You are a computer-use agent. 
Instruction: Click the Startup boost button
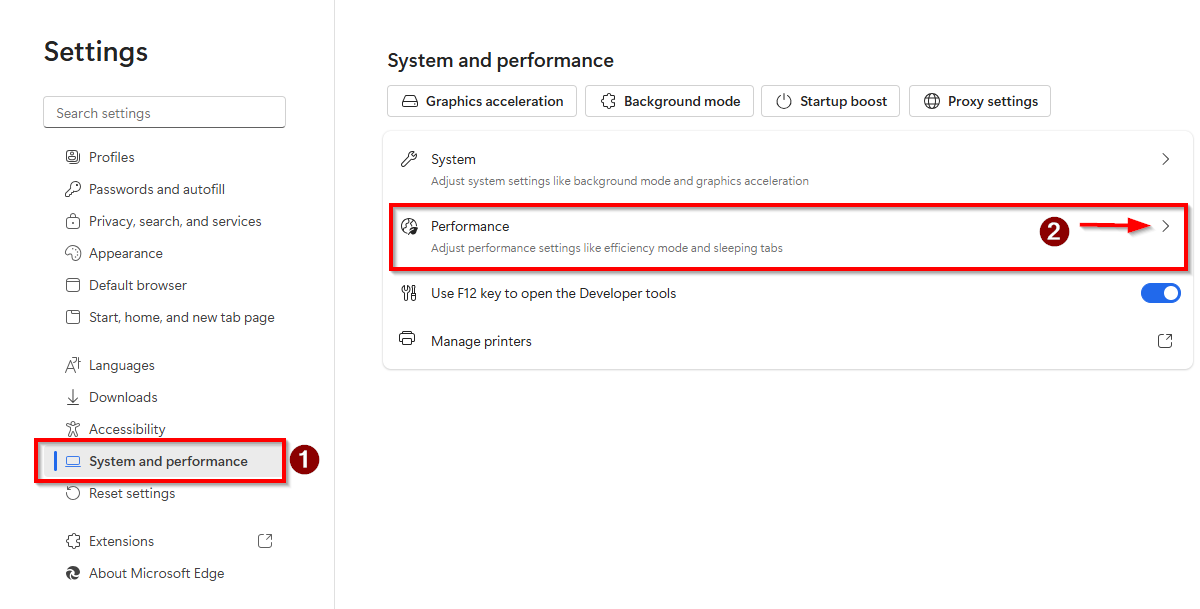click(x=831, y=101)
